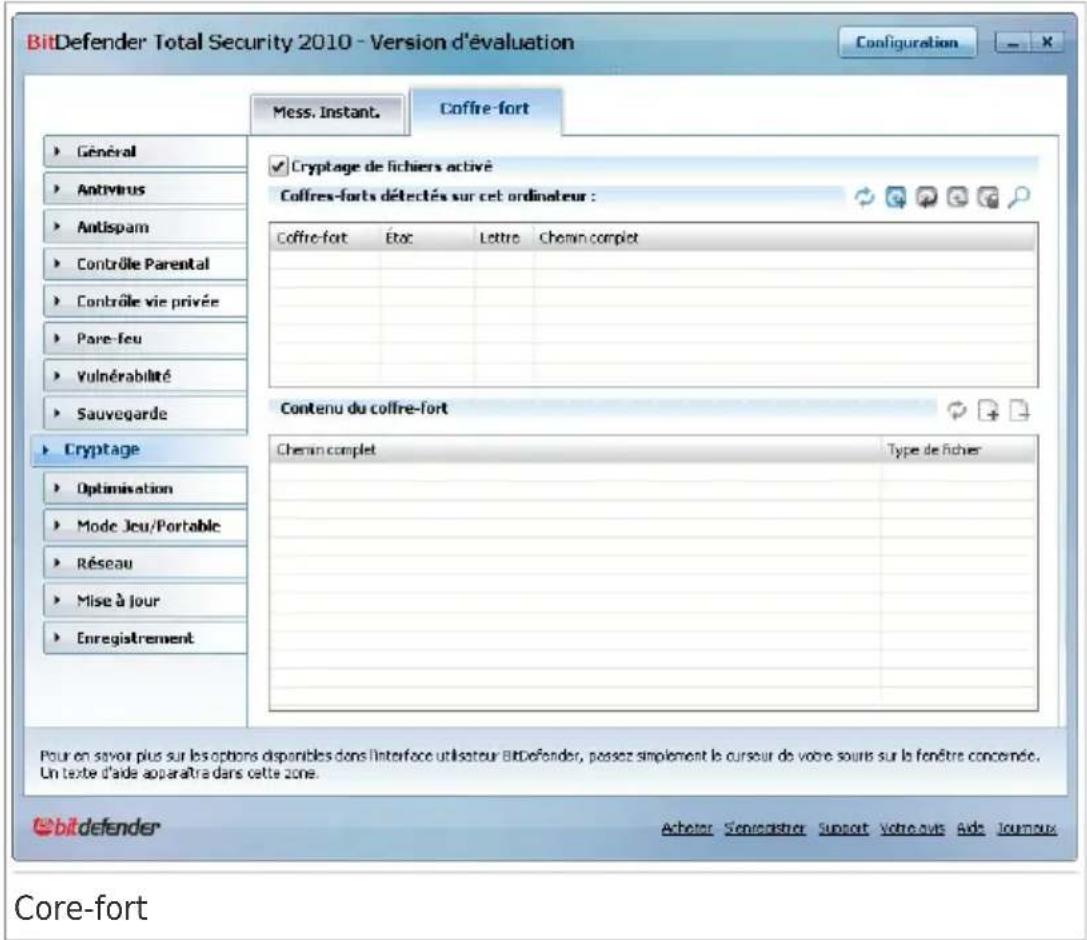
Task: Sort by the État column header
Action: click(427, 238)
